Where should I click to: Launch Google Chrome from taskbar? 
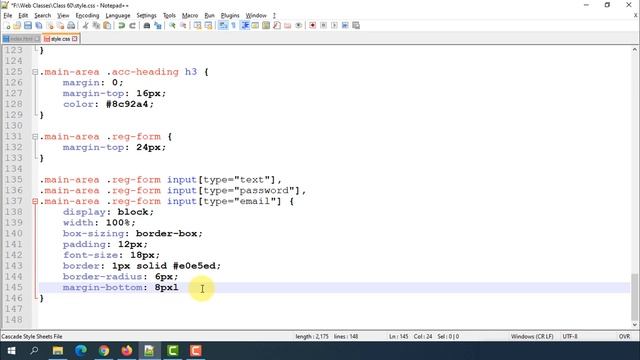(x=104, y=351)
